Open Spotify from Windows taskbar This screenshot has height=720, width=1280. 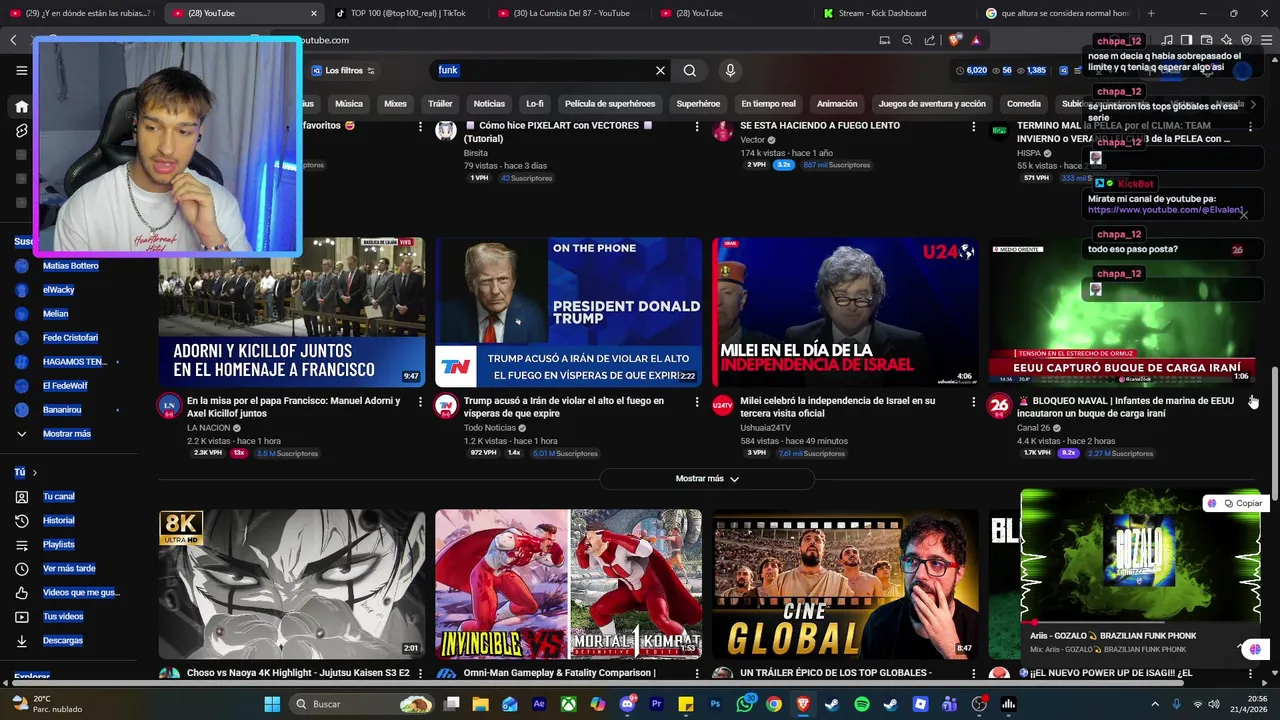(x=862, y=704)
